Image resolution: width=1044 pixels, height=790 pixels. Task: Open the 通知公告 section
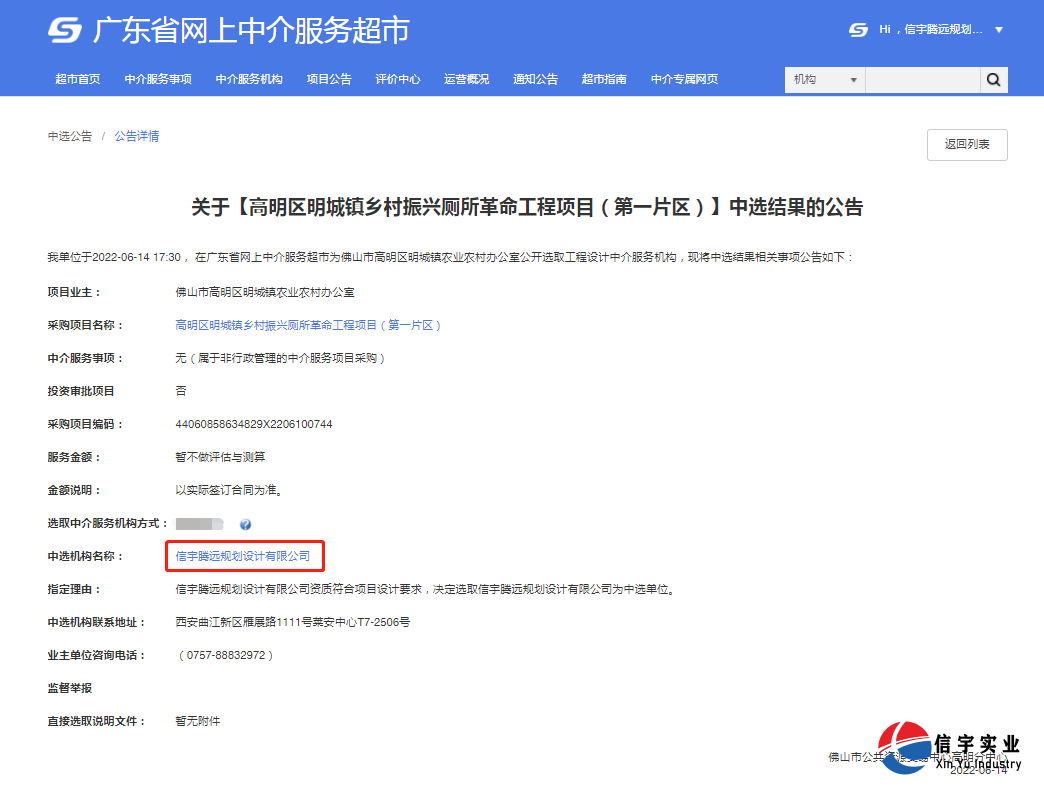(x=535, y=79)
